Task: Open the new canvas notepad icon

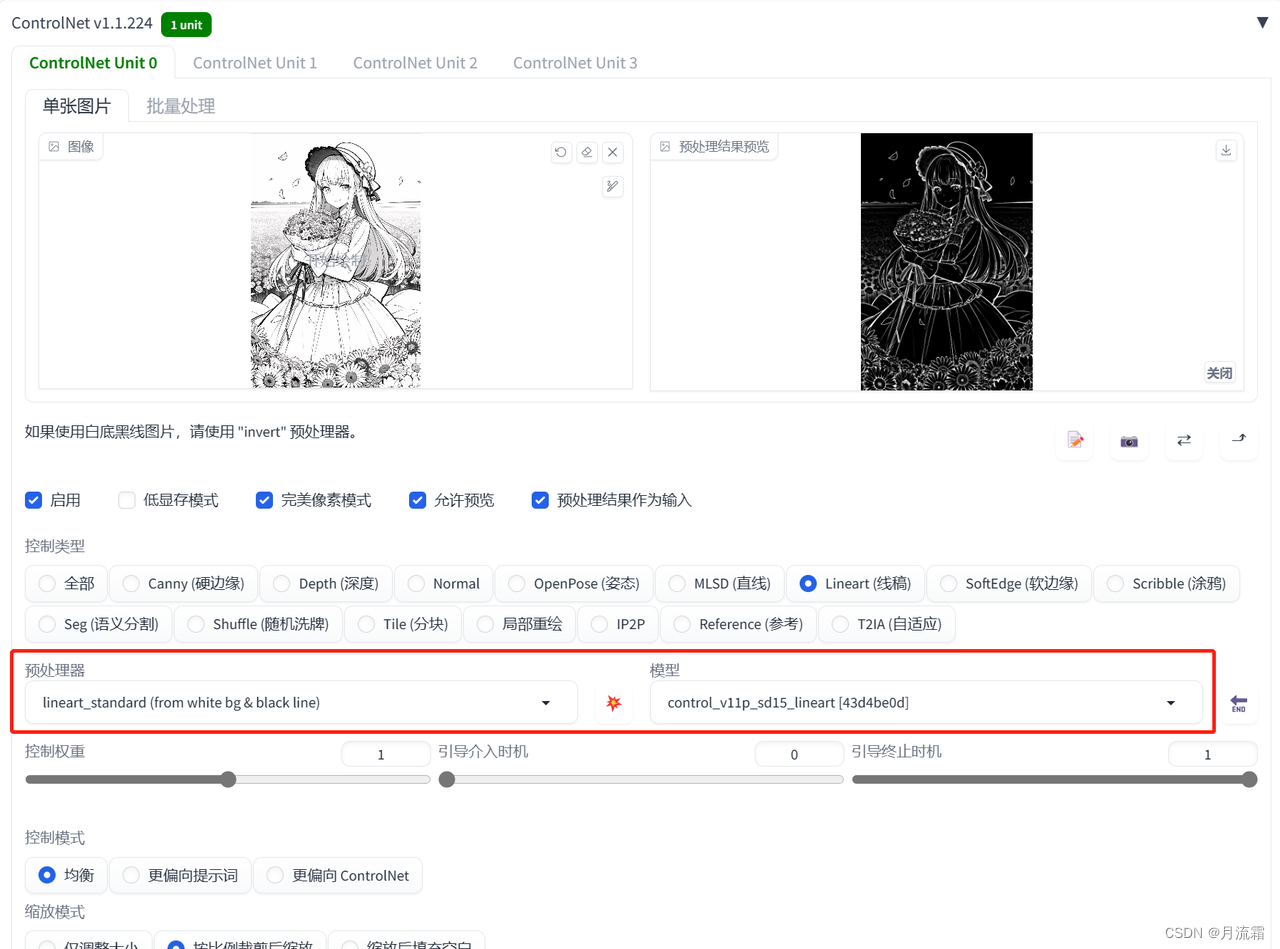Action: point(1075,440)
